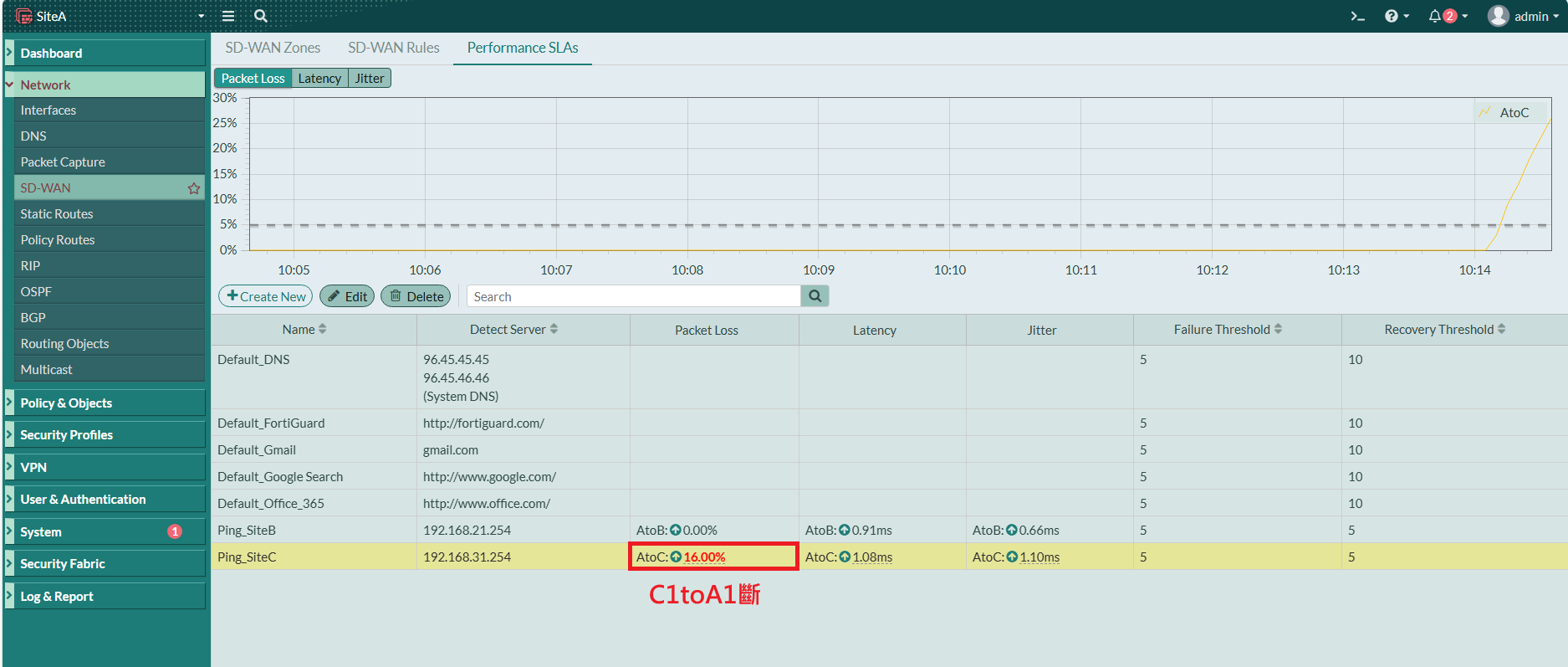Click the AtoB packet loss status arrow
The width and height of the screenshot is (1568, 667).
pos(676,530)
